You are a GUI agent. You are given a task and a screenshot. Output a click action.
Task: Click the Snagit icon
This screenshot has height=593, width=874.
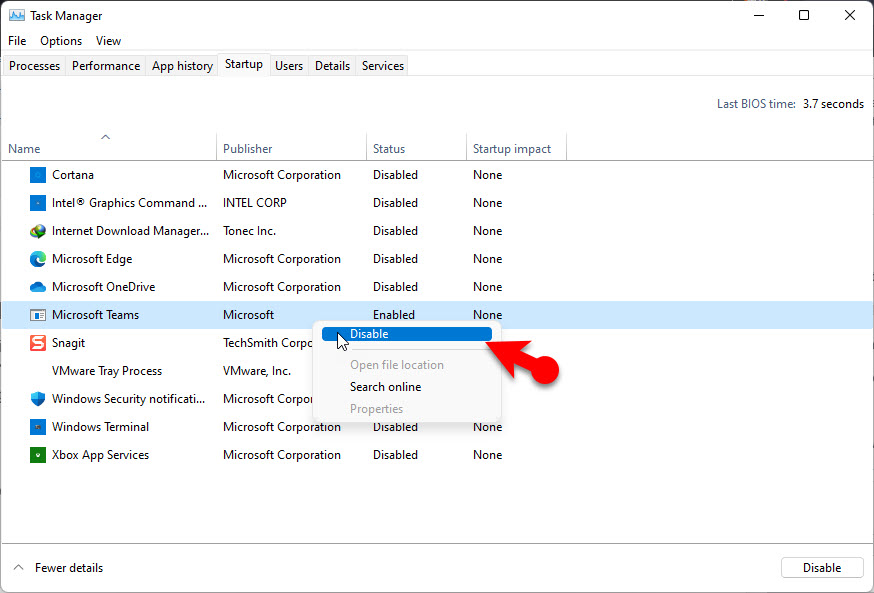[x=37, y=343]
